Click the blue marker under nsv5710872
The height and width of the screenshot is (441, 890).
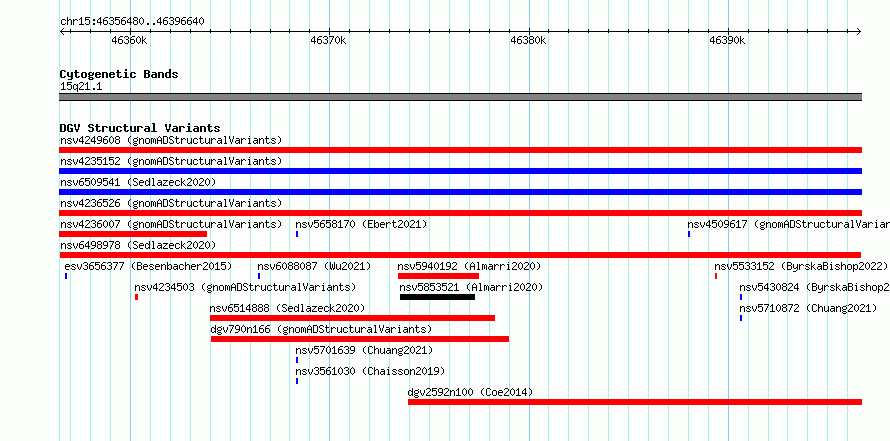click(741, 318)
